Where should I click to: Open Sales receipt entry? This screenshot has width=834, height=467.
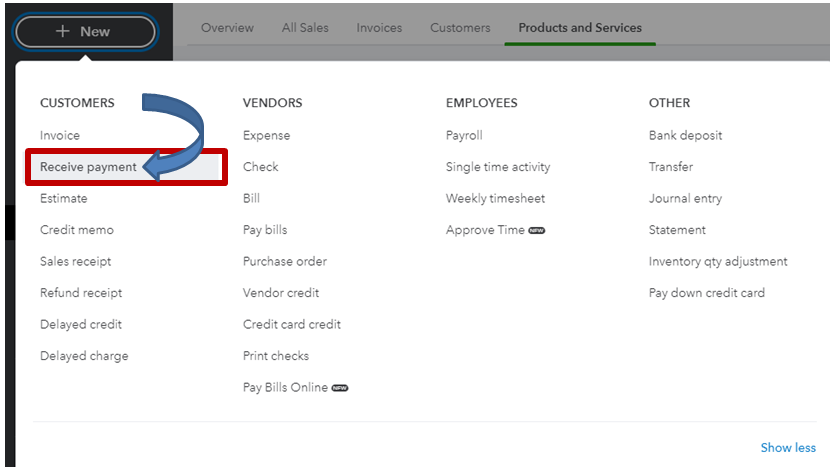tap(76, 261)
